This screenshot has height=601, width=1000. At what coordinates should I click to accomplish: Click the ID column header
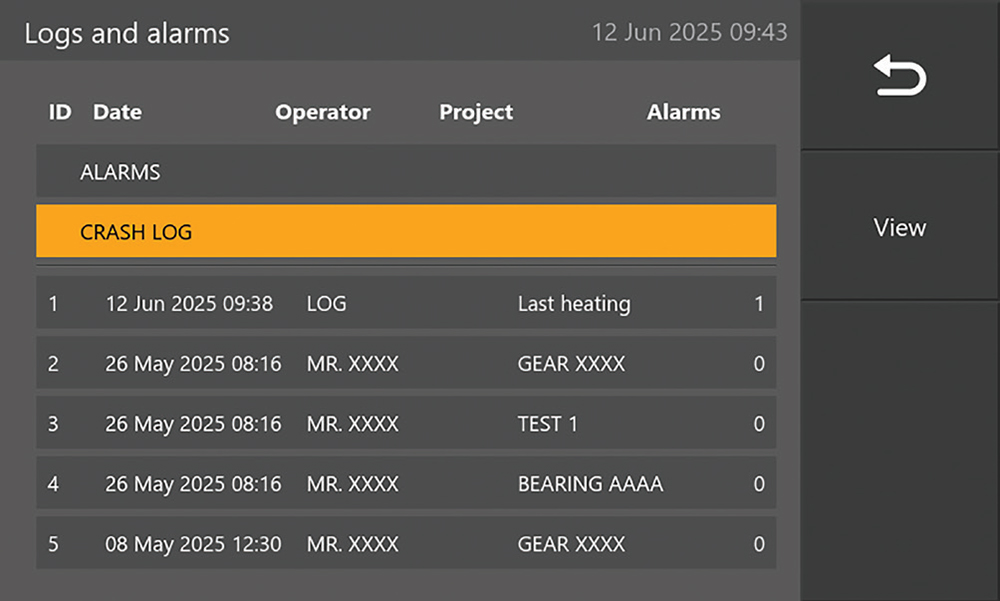pos(60,112)
